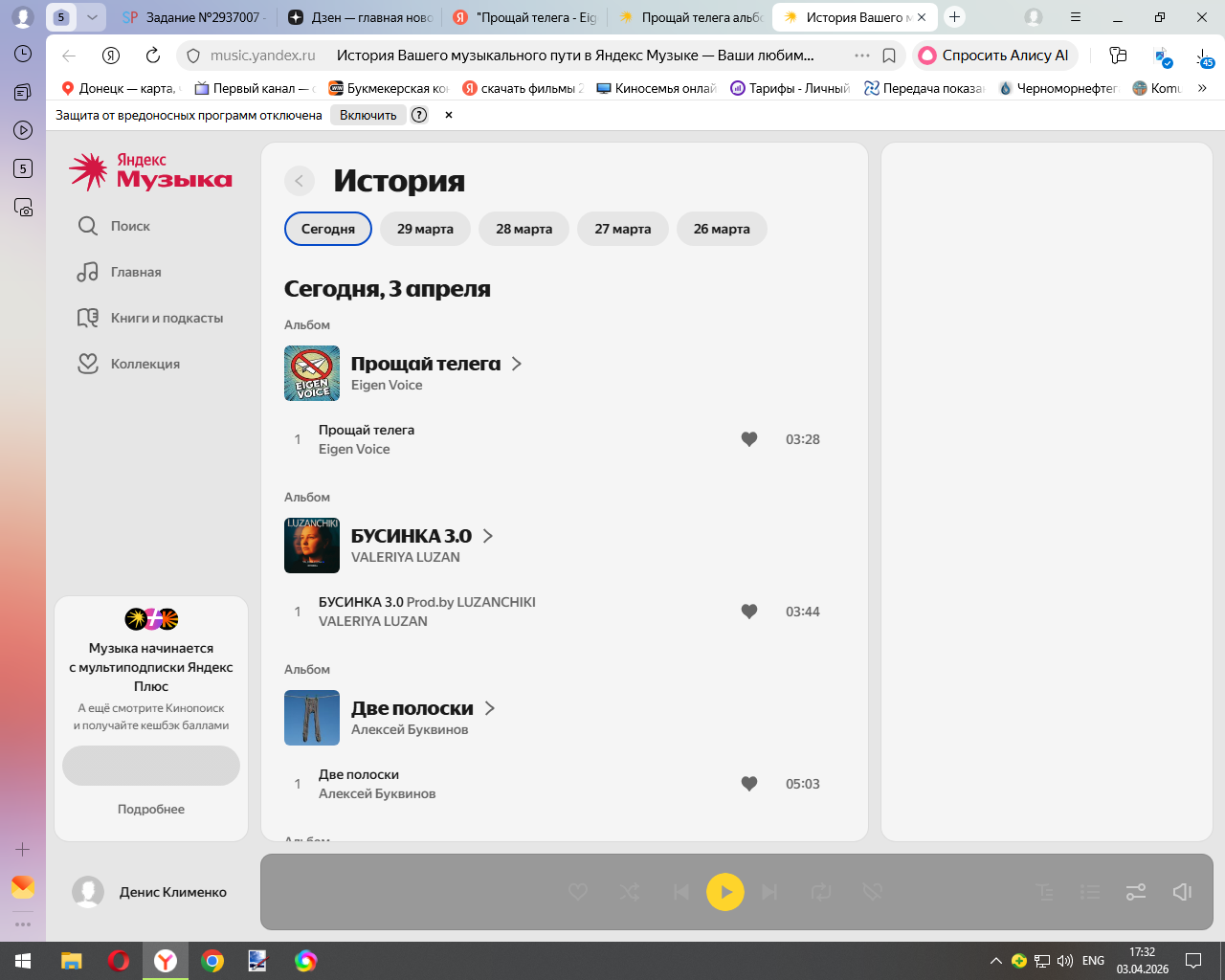The height and width of the screenshot is (980, 1225).
Task: Play music with the yellow play button
Action: point(725,892)
